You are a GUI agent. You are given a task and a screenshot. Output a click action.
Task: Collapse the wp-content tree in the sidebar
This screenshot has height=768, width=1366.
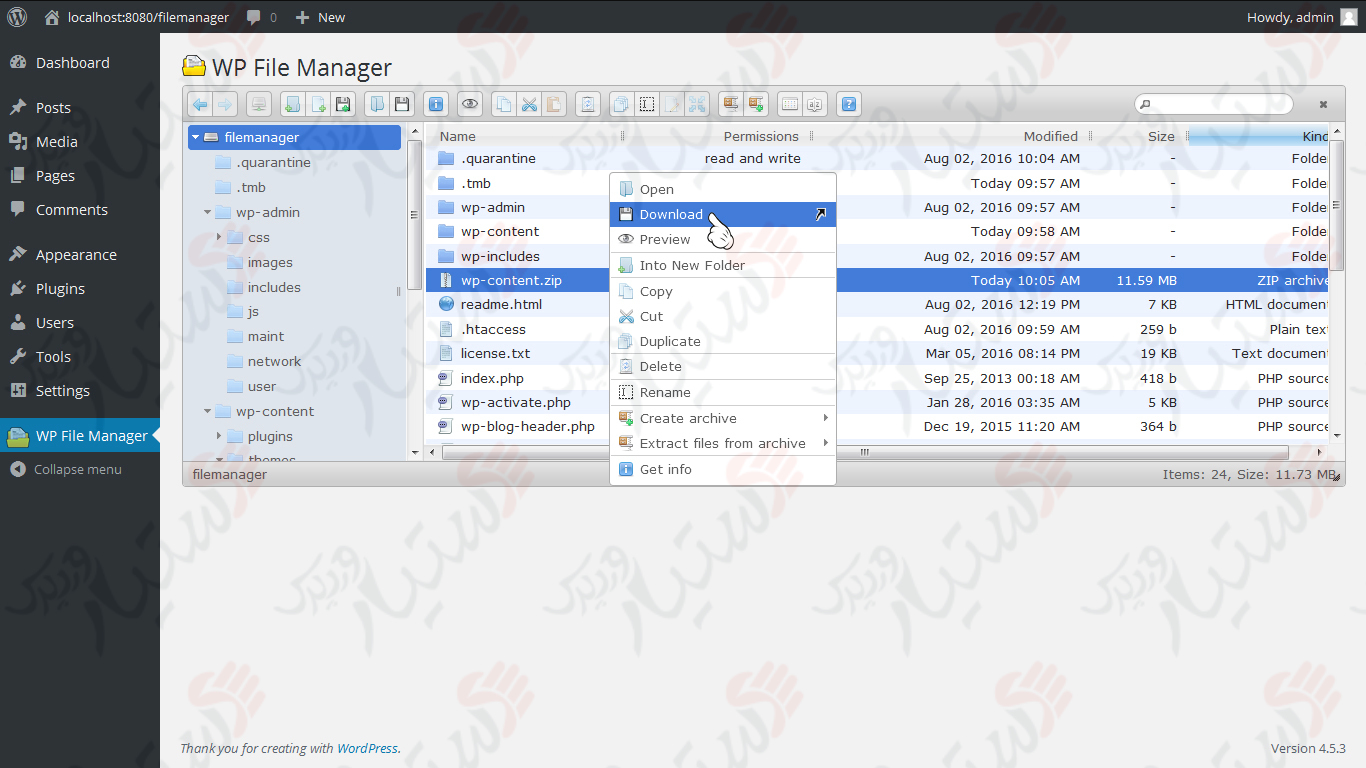point(207,411)
